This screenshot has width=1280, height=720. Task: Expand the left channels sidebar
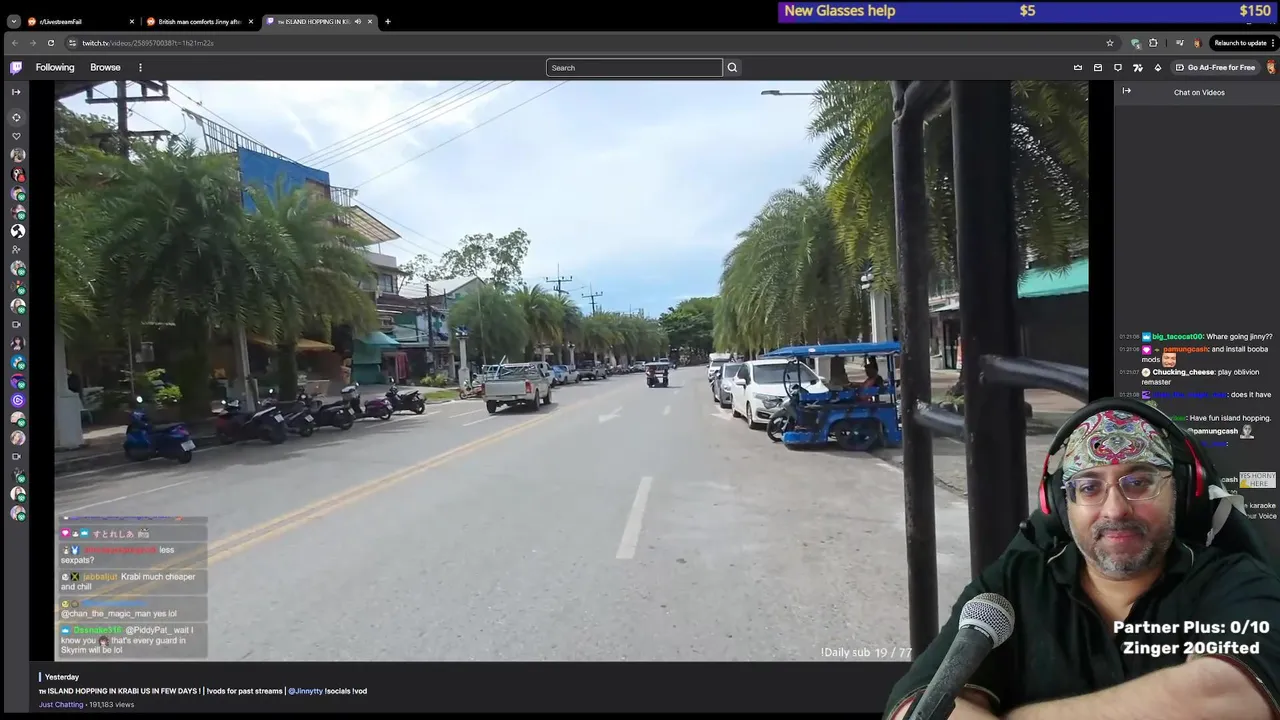(16, 92)
